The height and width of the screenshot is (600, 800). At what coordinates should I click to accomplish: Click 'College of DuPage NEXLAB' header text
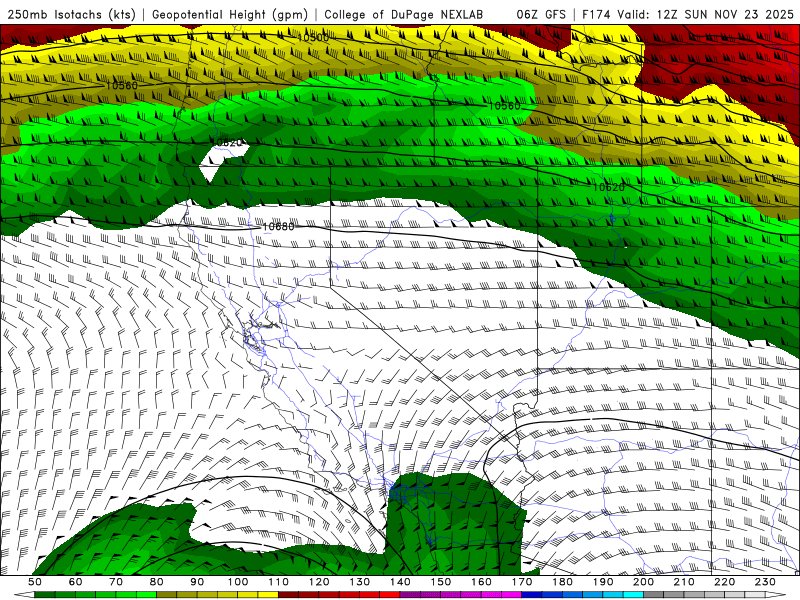click(404, 15)
